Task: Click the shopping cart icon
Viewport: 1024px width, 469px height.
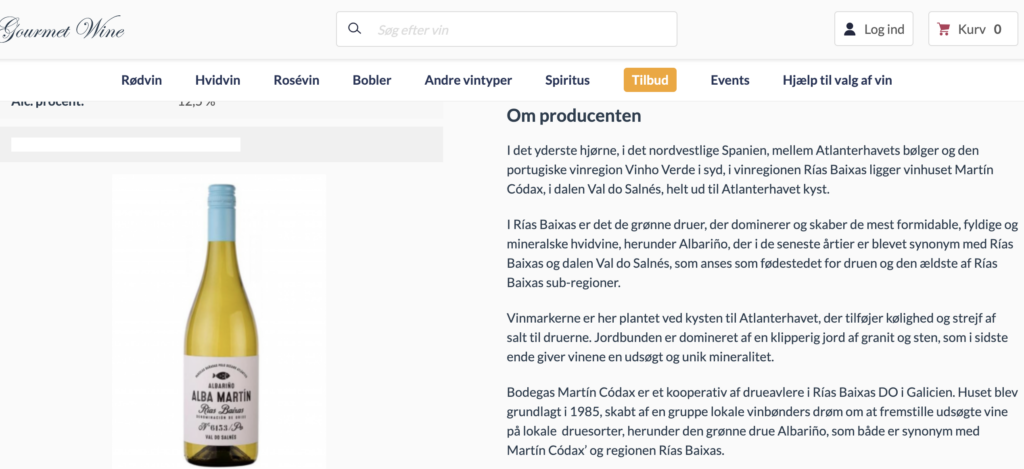Action: (x=943, y=29)
